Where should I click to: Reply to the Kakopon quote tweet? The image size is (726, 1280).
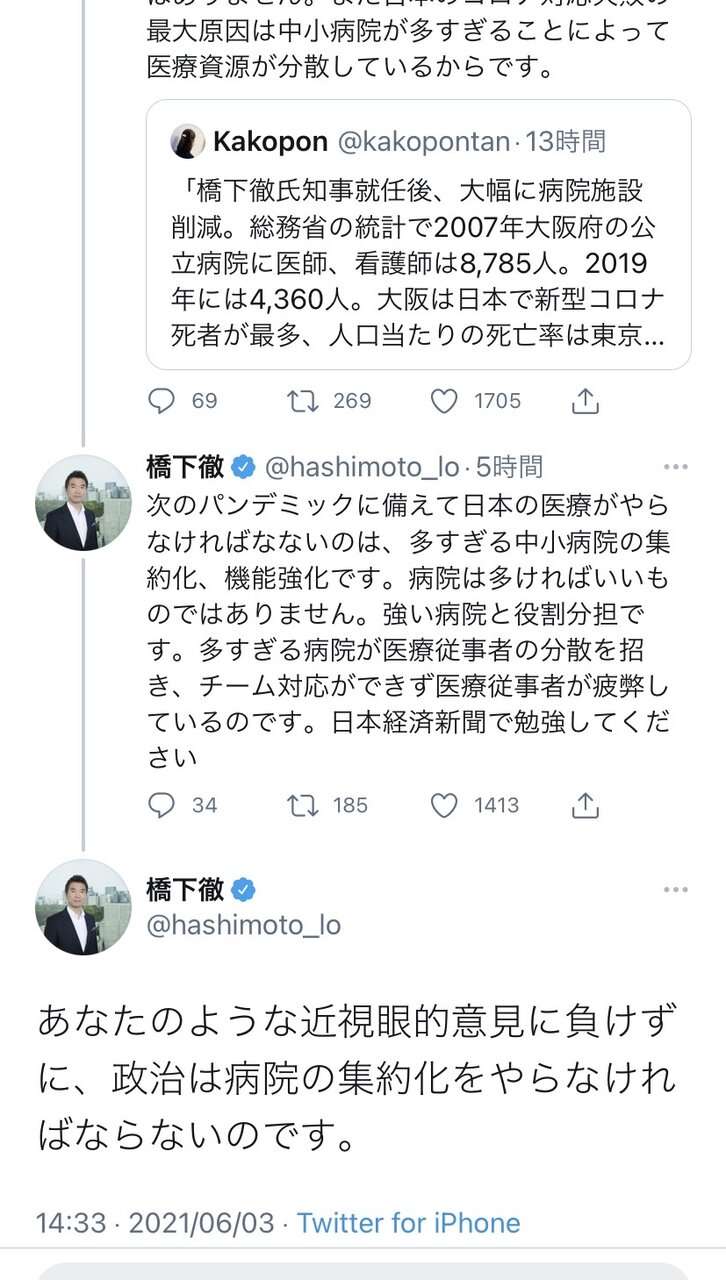click(x=162, y=401)
